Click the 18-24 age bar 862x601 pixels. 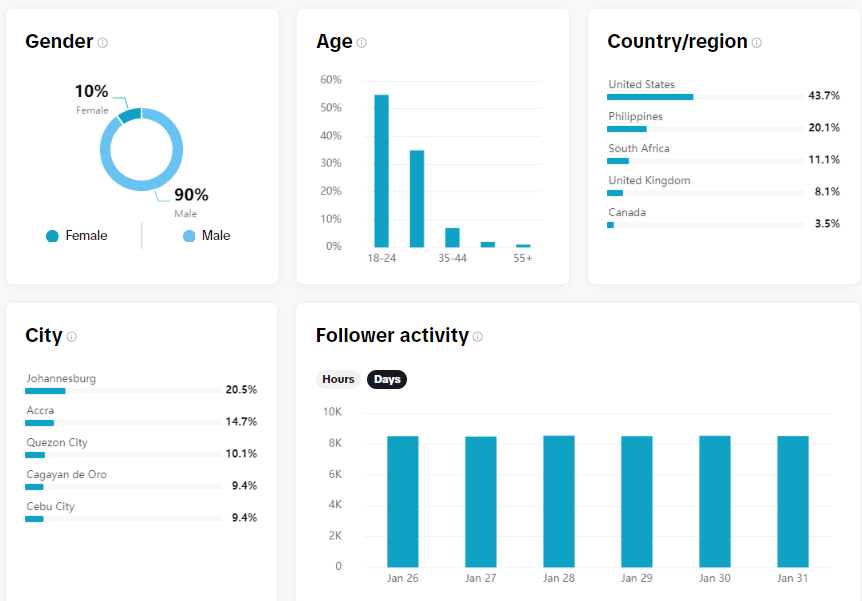382,171
